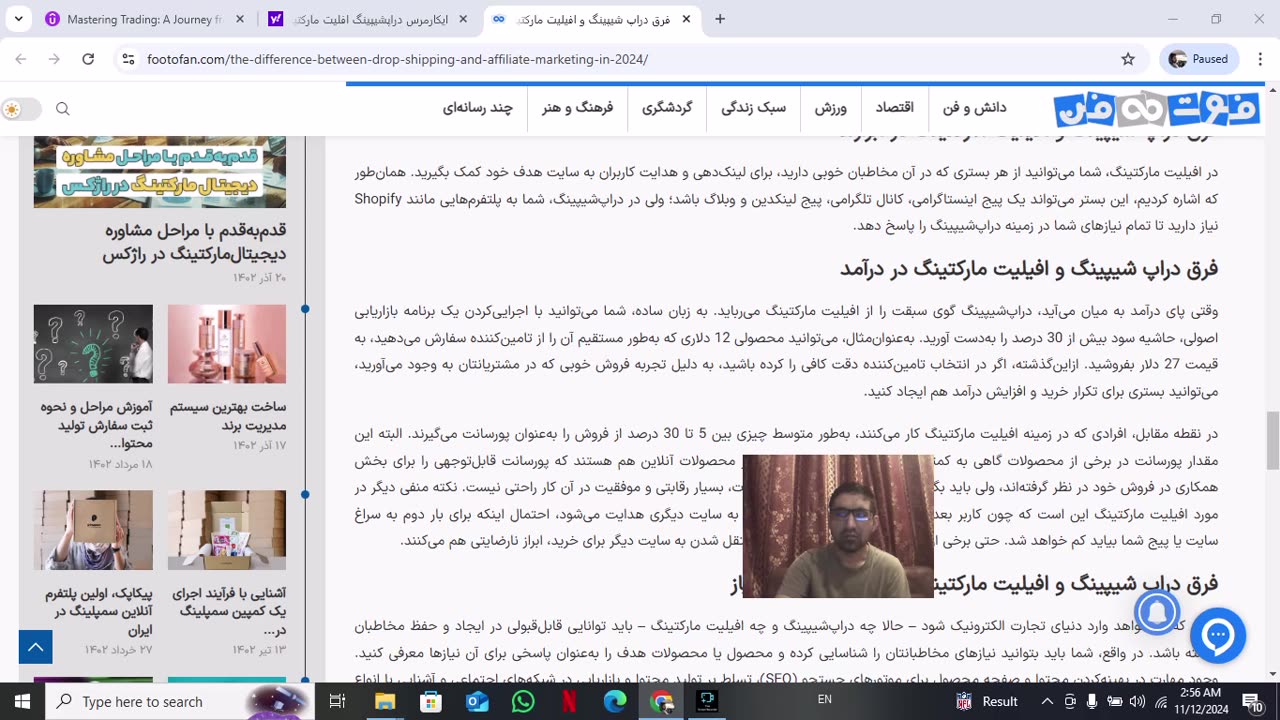The image size is (1280, 720).
Task: Click date text ۲۰ آذر ۱۴۰۲
Action: coord(260,277)
